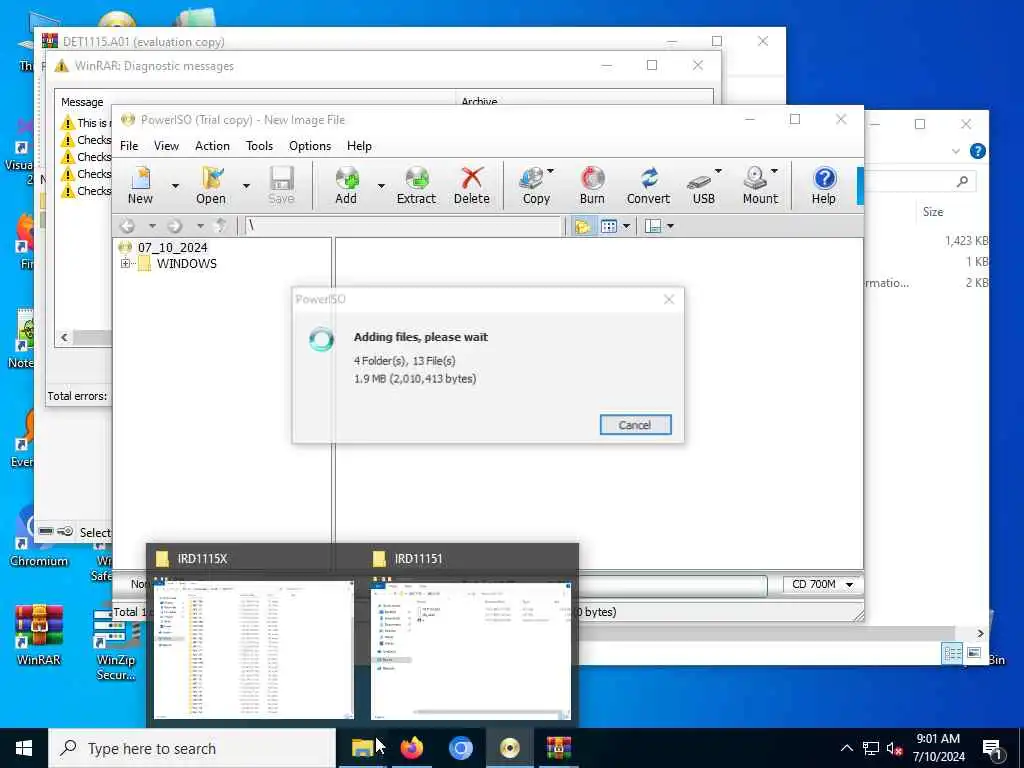Open the WinRAR desktop shortcut
This screenshot has height=768, width=1024.
39,634
